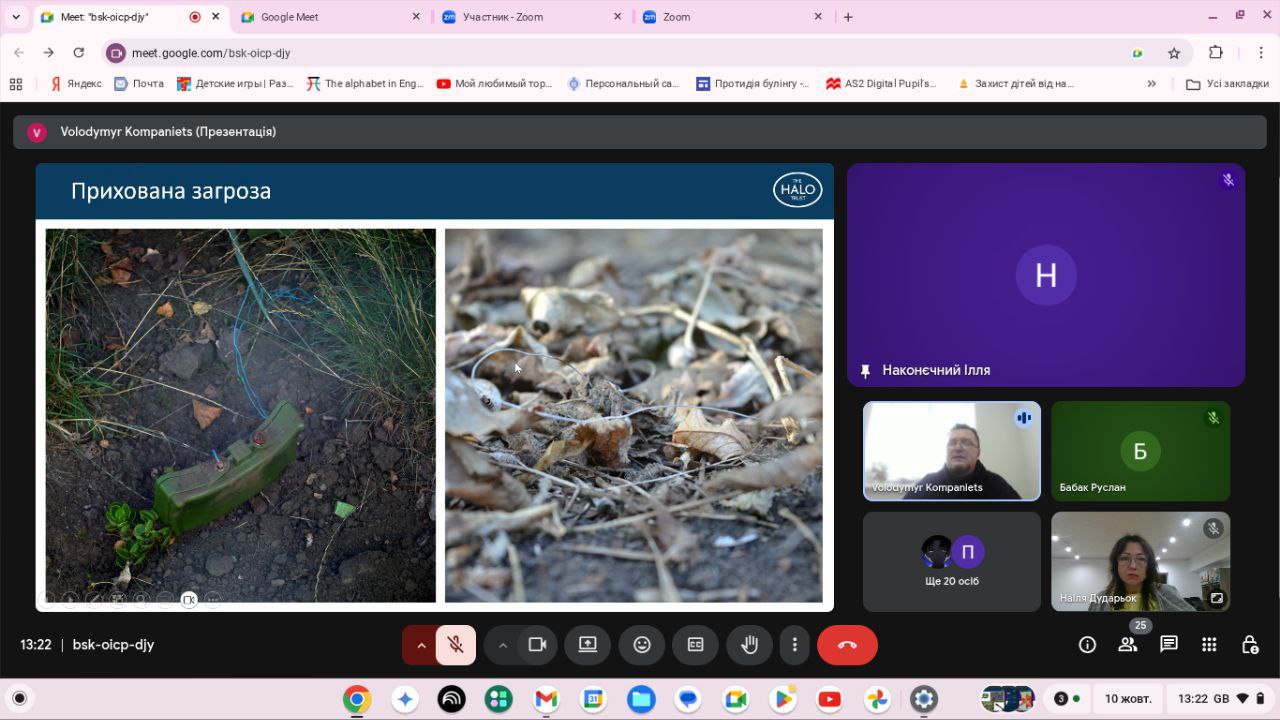The image size is (1280, 720).
Task: Open the emoji reactions icon
Action: 642,645
